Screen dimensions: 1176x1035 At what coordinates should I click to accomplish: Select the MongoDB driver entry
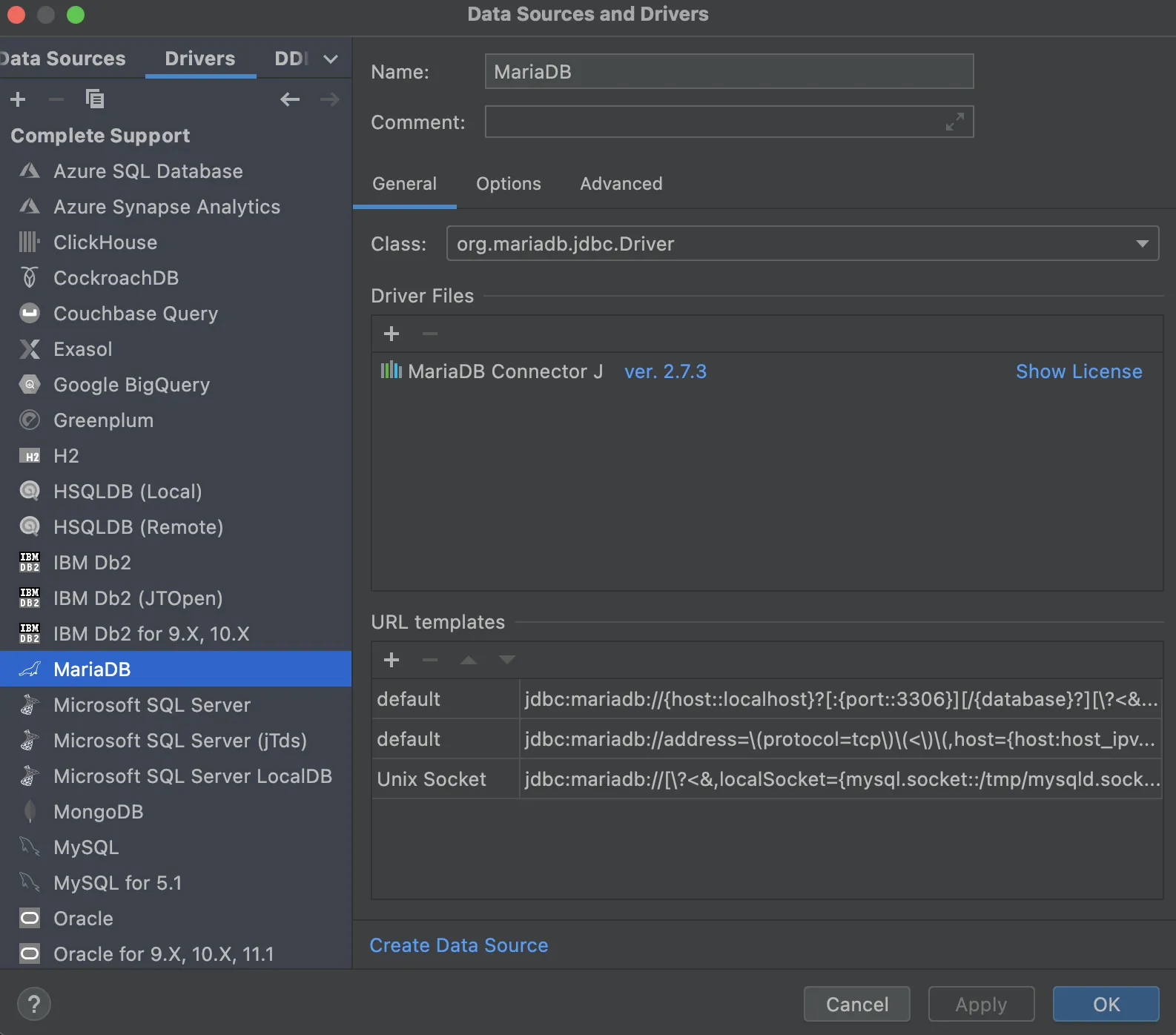pos(98,812)
